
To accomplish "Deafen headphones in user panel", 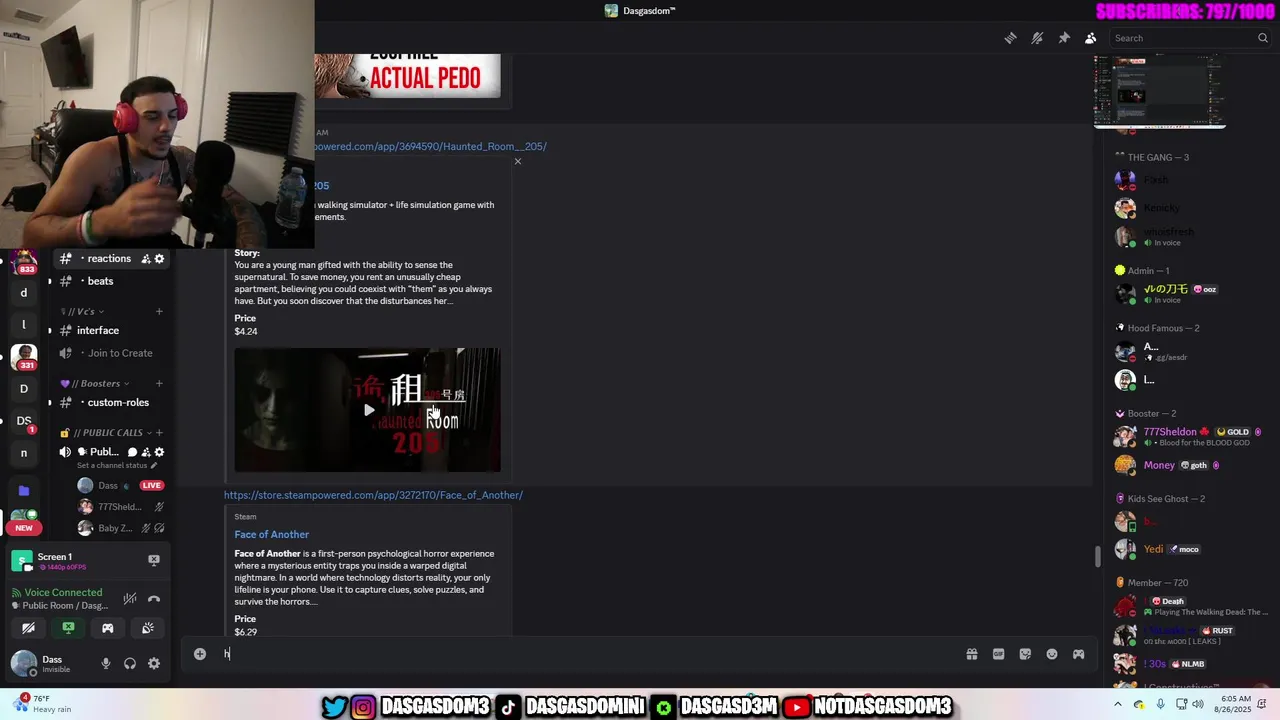I will pyautogui.click(x=130, y=663).
